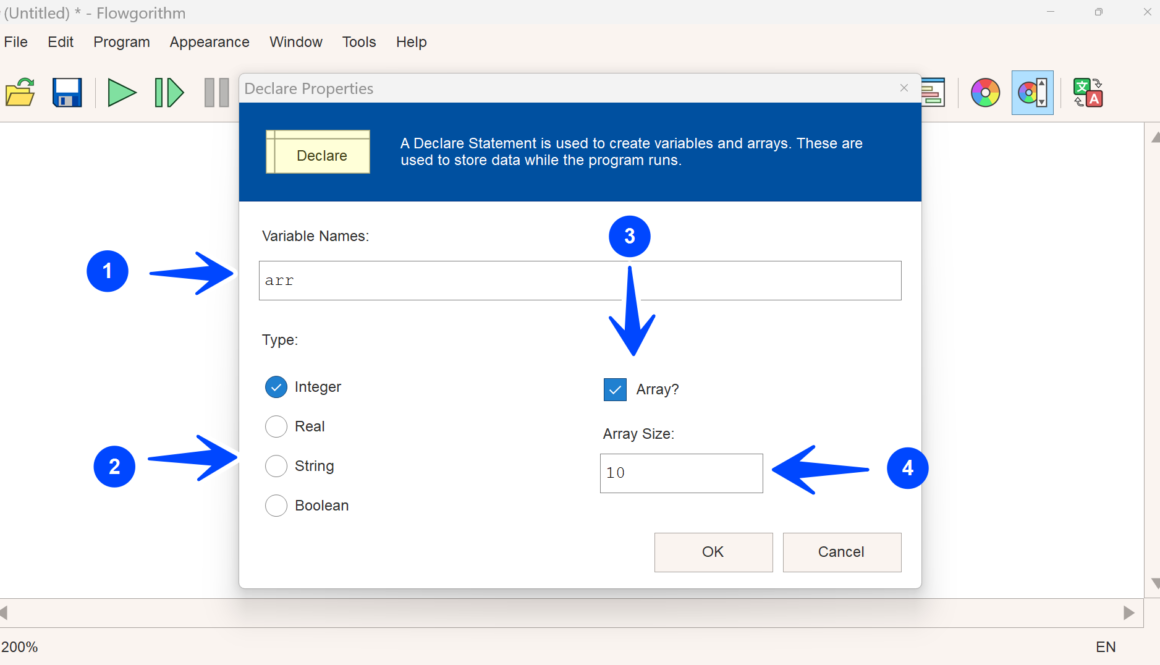Screen dimensions: 1160x665
Task: Cancel the Declare Properties dialog
Action: [842, 552]
